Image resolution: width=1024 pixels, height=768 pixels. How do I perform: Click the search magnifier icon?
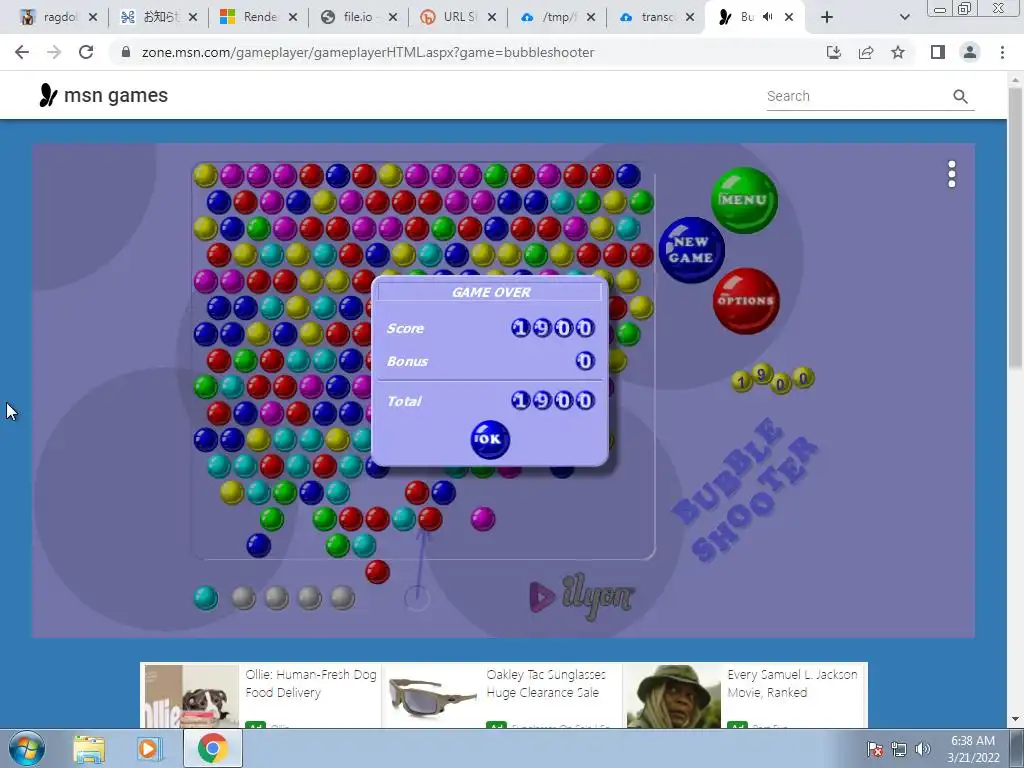click(960, 97)
